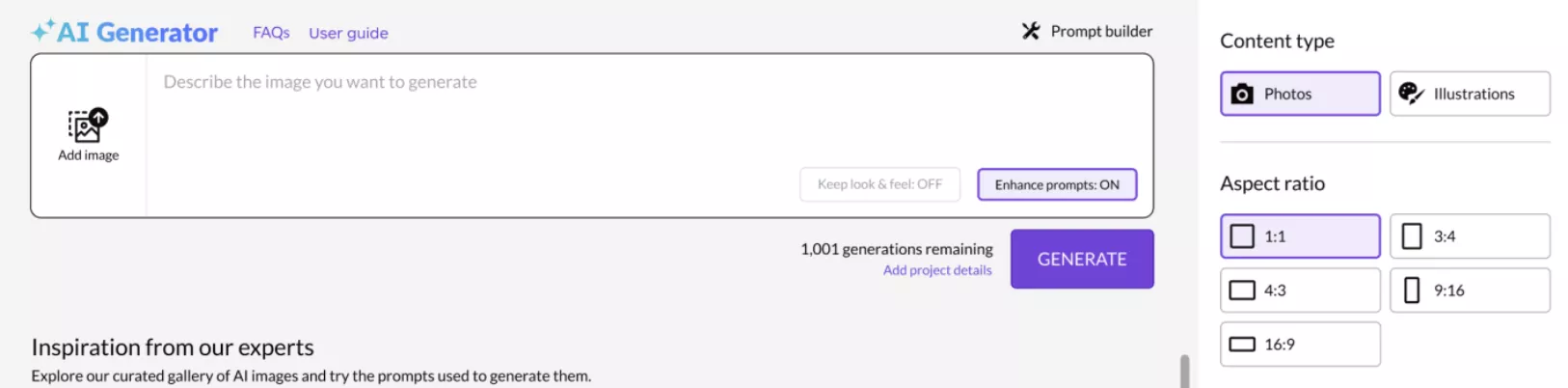Click the GENERATE button

[1082, 259]
